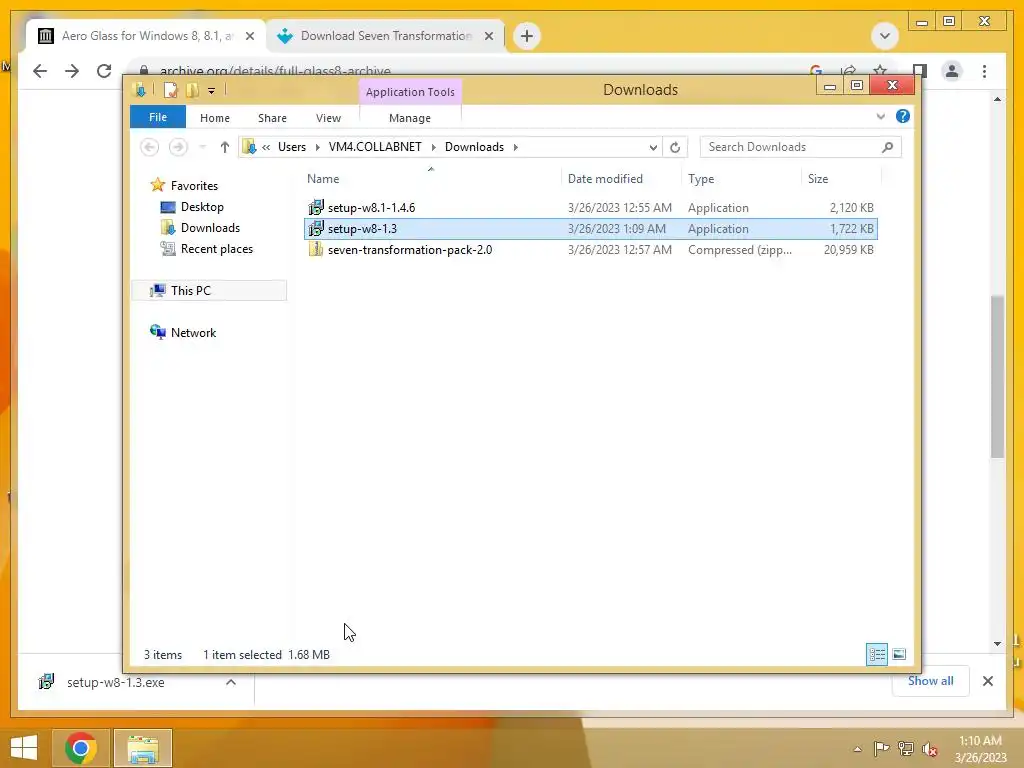Click Show all downloads in Chrome
This screenshot has height=768, width=1024.
[x=931, y=680]
